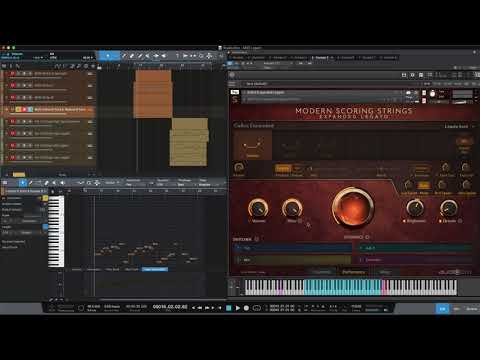
Task: Select the blue switch row in the instrument
Action: pos(292,248)
